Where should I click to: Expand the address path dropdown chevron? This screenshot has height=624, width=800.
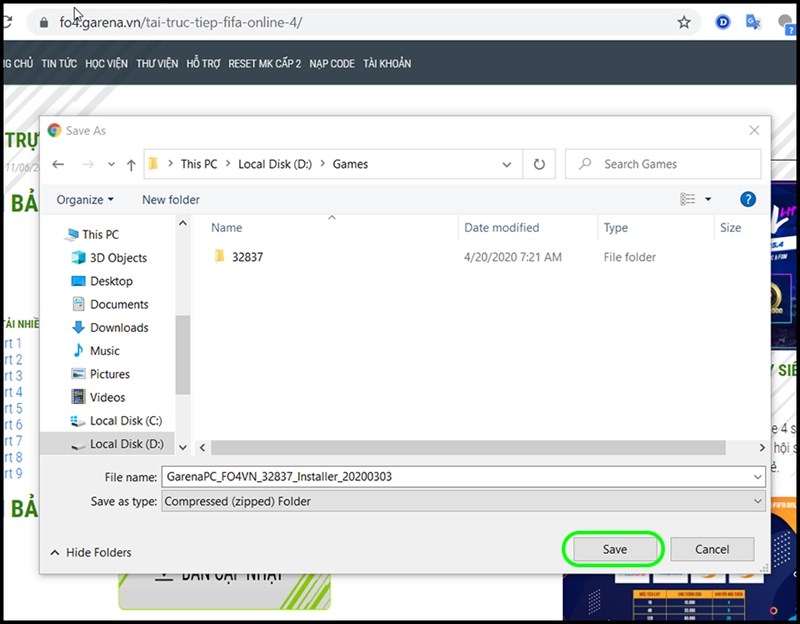click(x=506, y=164)
